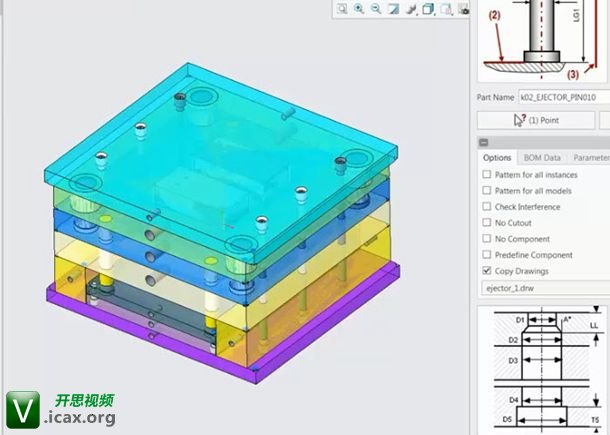Collapse the options panel with minus button

point(484,143)
